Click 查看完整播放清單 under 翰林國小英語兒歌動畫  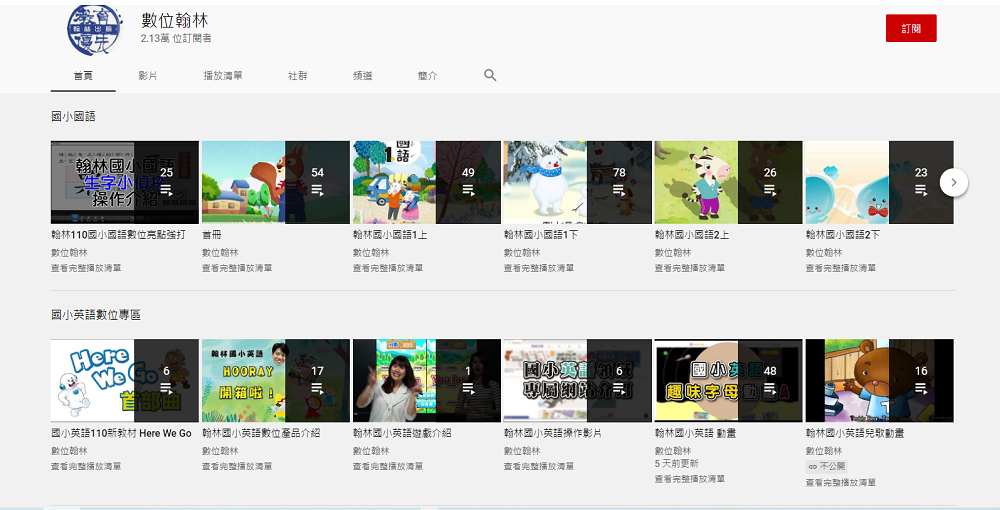841,483
